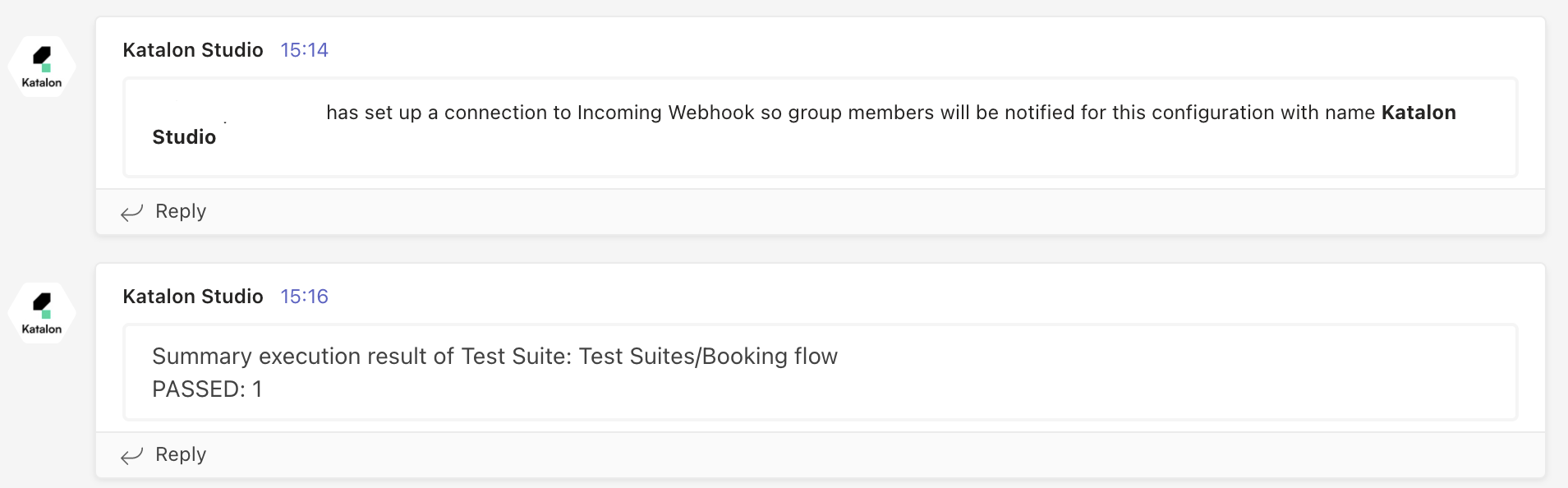Open the 15:16 timestamp link
1568x488 pixels.
tap(304, 297)
